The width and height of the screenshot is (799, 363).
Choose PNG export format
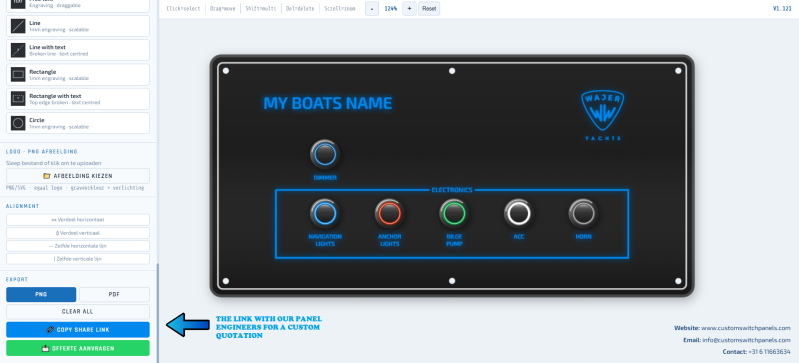[x=41, y=295]
